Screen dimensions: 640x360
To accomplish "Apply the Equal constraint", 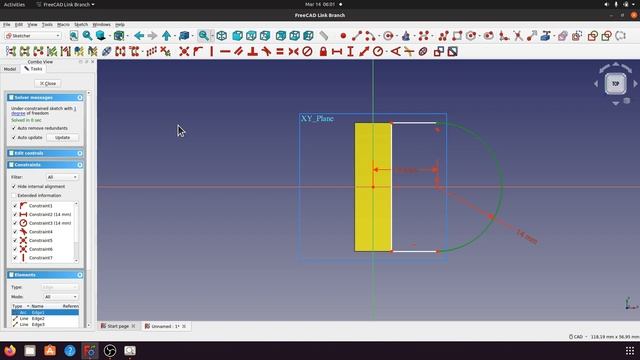I will (x=280, y=52).
